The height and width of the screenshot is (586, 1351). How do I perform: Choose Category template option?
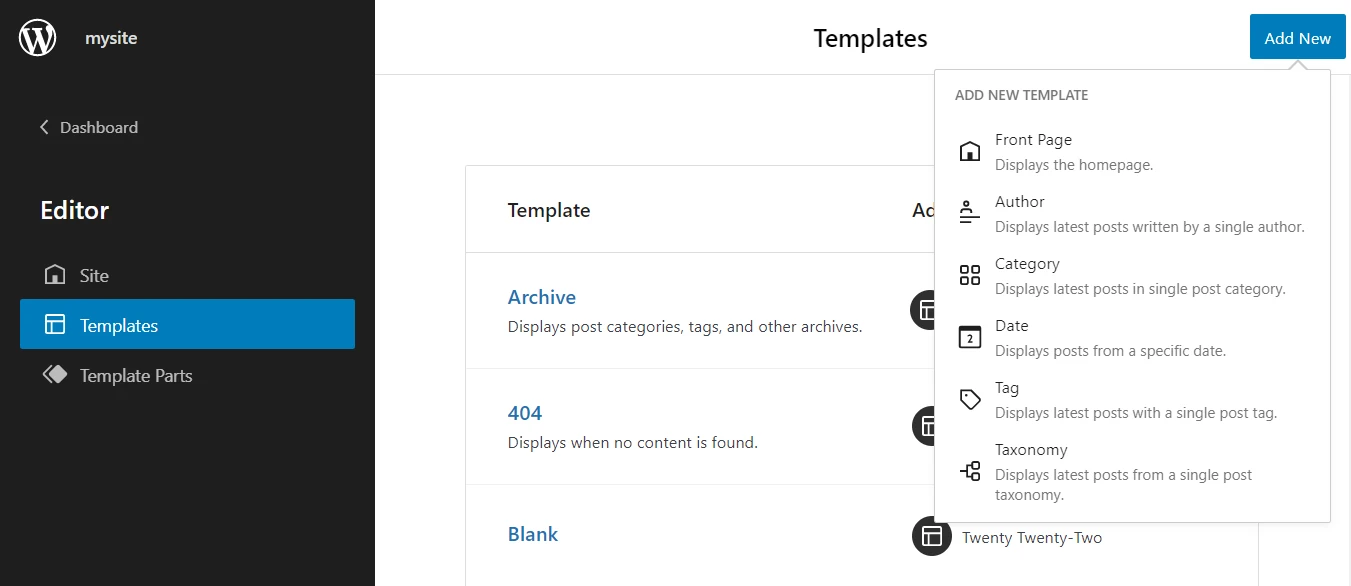click(x=1132, y=275)
